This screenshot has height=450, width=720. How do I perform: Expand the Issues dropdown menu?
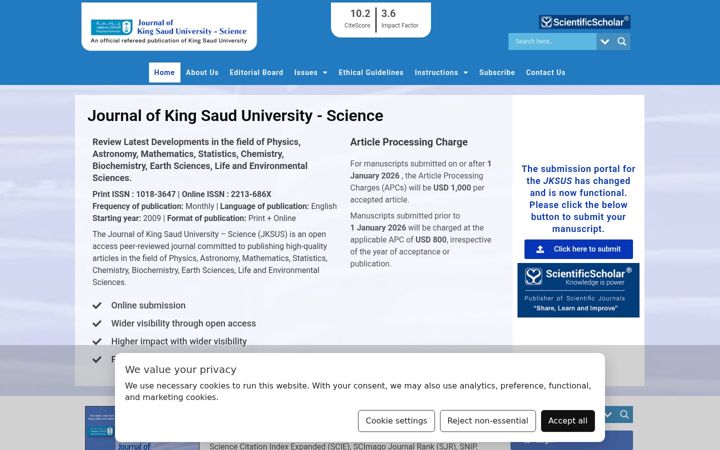311,73
